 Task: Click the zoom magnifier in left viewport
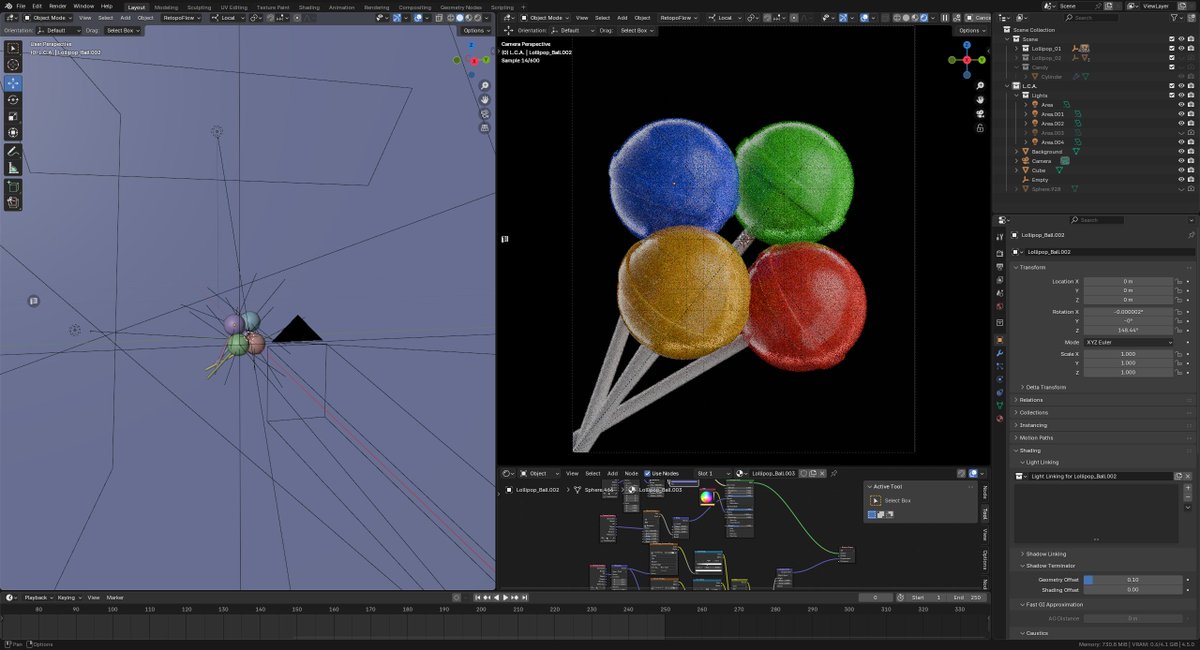tap(484, 86)
